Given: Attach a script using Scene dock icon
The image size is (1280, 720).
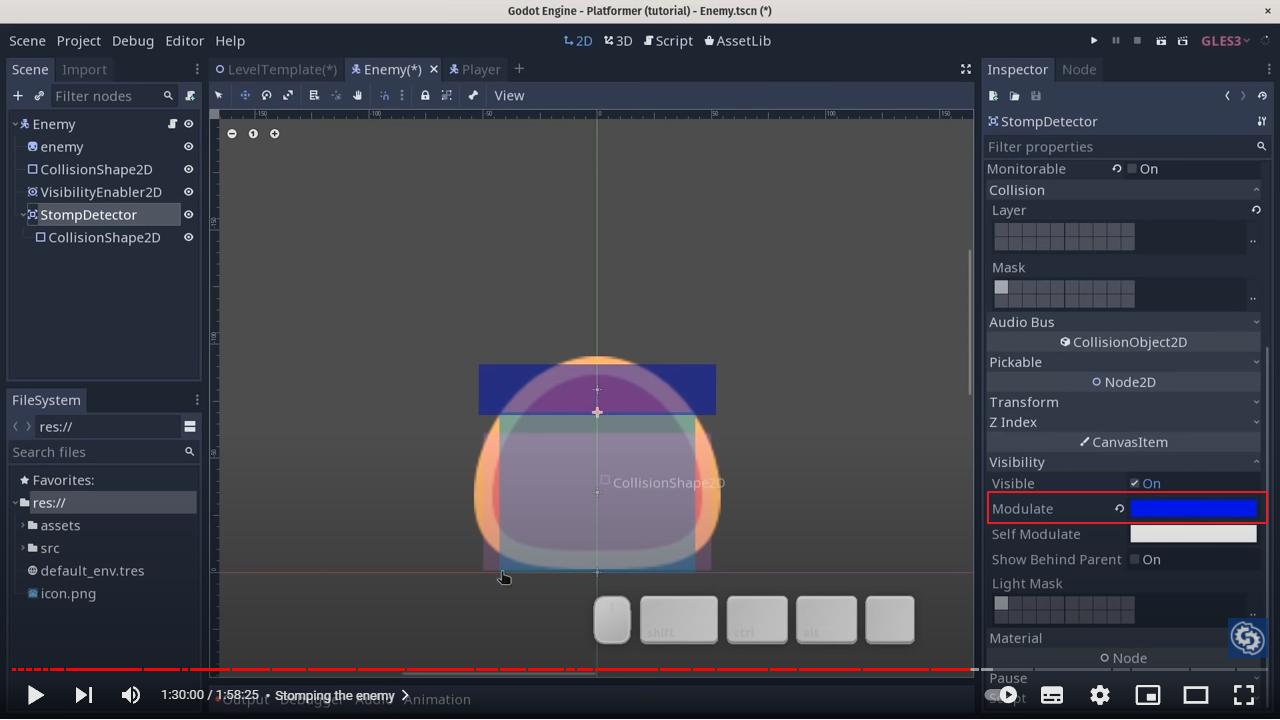Looking at the screenshot, I should 190,96.
